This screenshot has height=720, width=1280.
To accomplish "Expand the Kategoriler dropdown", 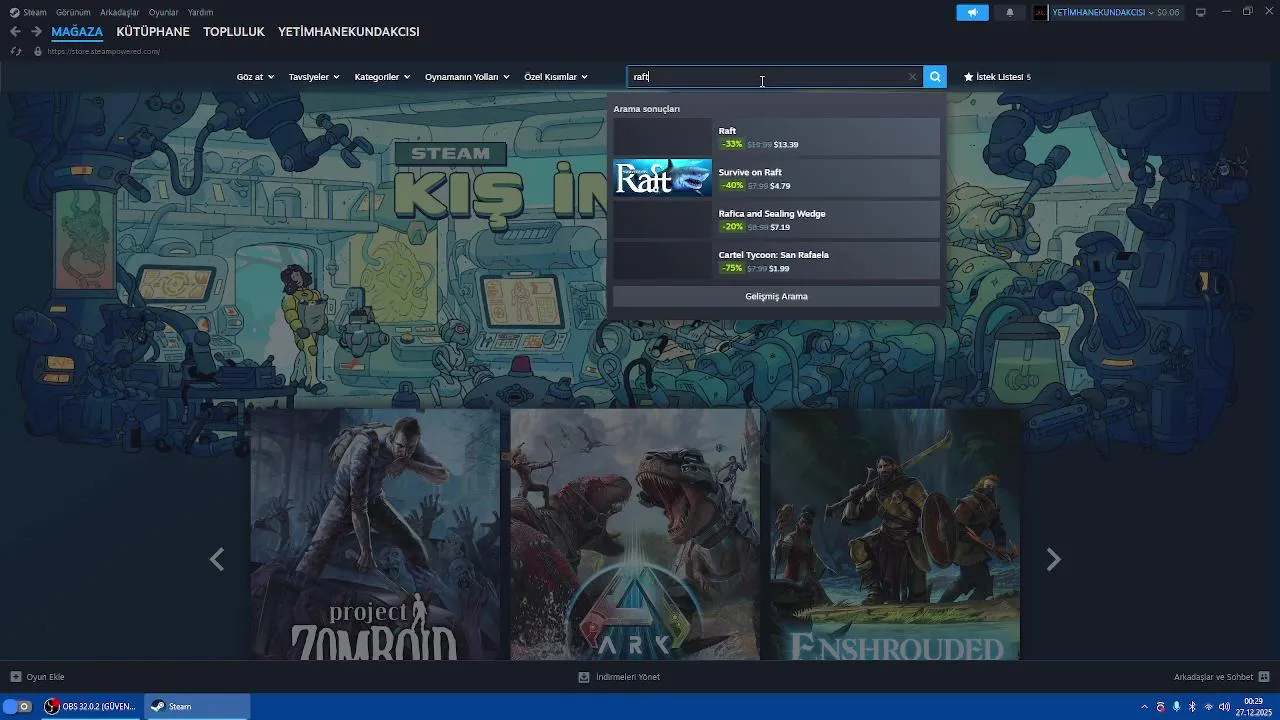I will 382,77.
